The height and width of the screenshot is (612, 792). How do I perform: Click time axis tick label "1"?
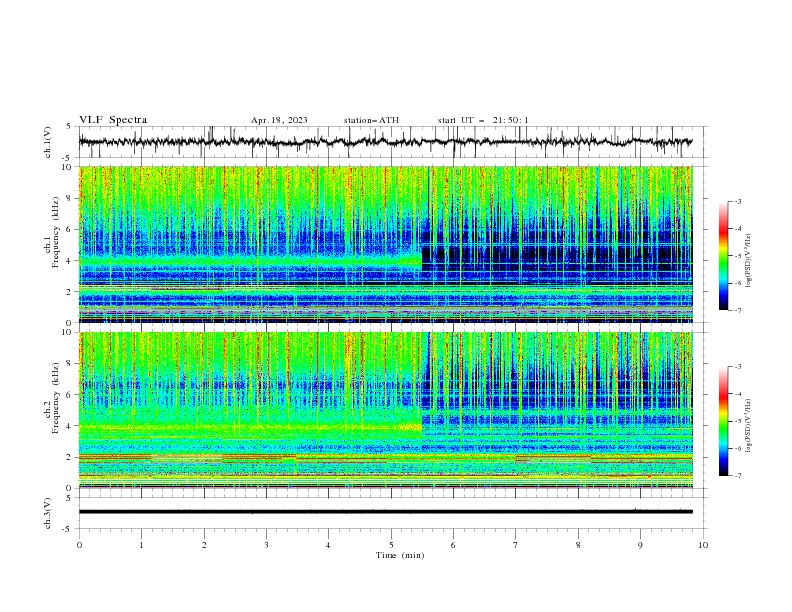[x=141, y=545]
